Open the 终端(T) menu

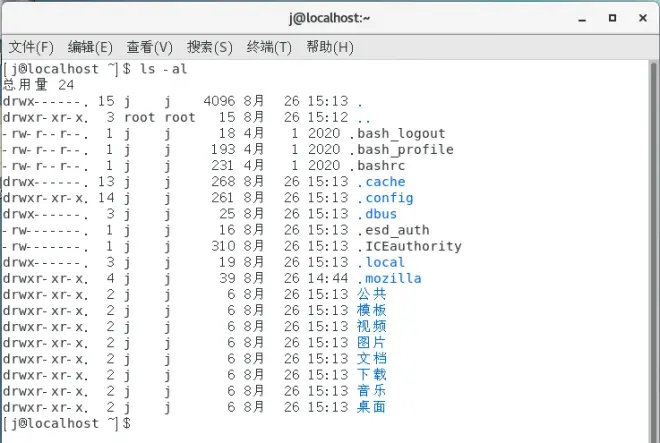pos(269,47)
